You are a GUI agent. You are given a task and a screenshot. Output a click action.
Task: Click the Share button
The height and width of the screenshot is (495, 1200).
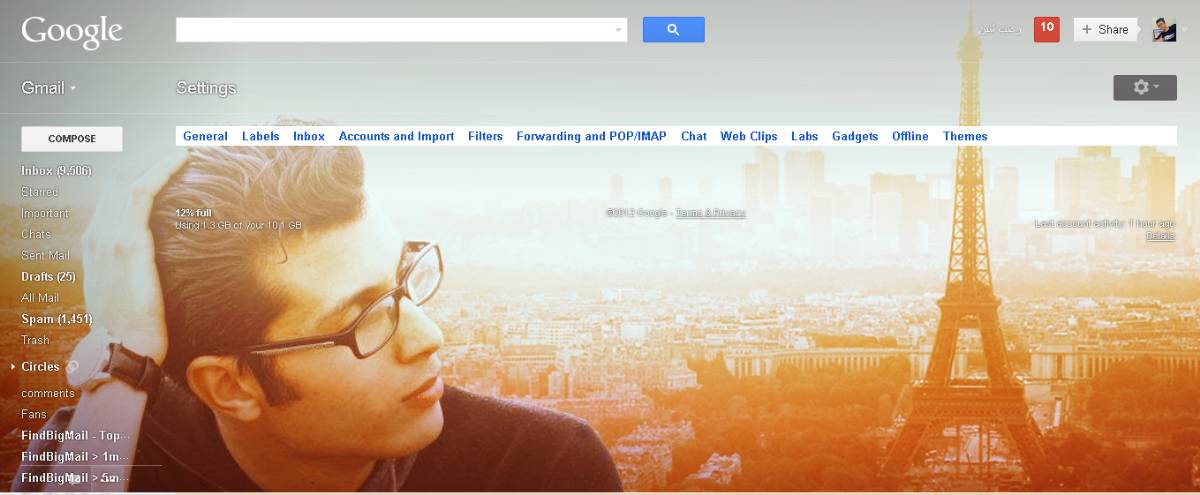tap(1104, 30)
